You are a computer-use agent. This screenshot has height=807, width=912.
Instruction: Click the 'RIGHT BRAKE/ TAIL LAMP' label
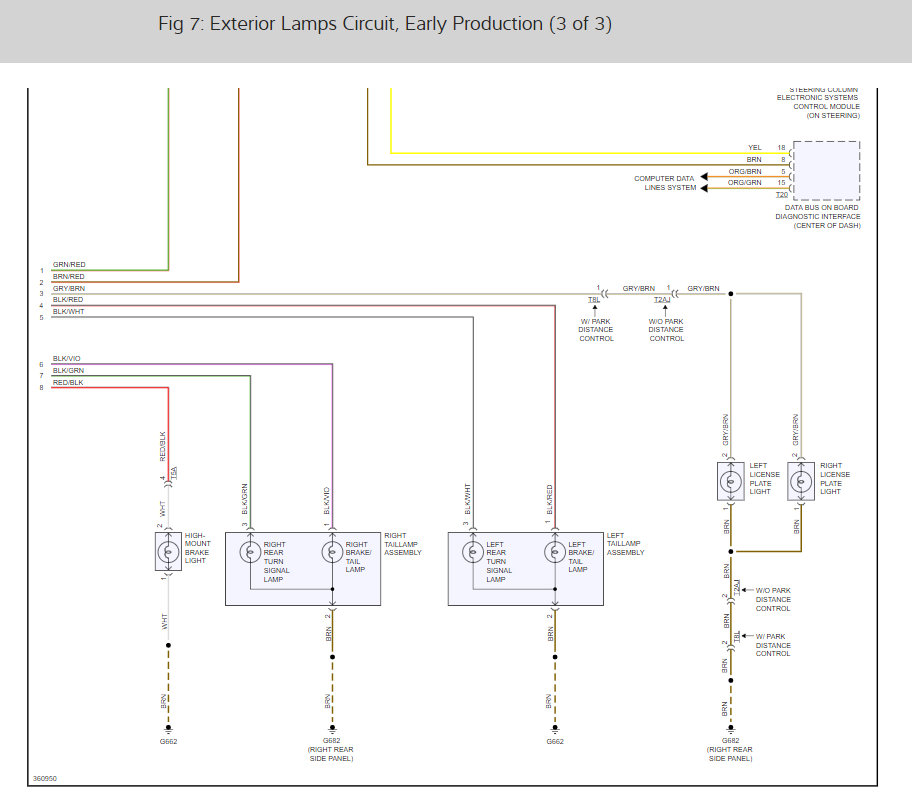[358, 557]
